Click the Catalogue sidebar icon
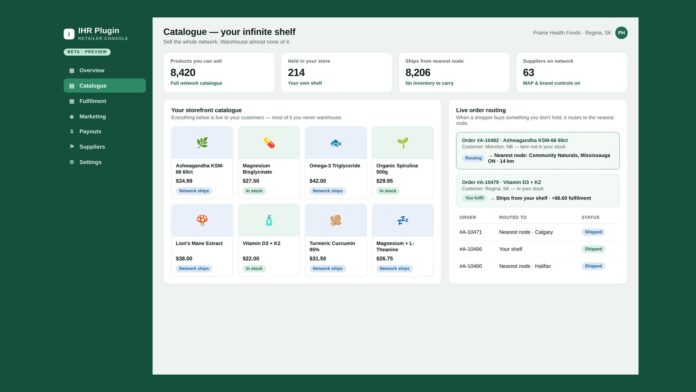Image resolution: width=696 pixels, height=392 pixels. tap(71, 86)
